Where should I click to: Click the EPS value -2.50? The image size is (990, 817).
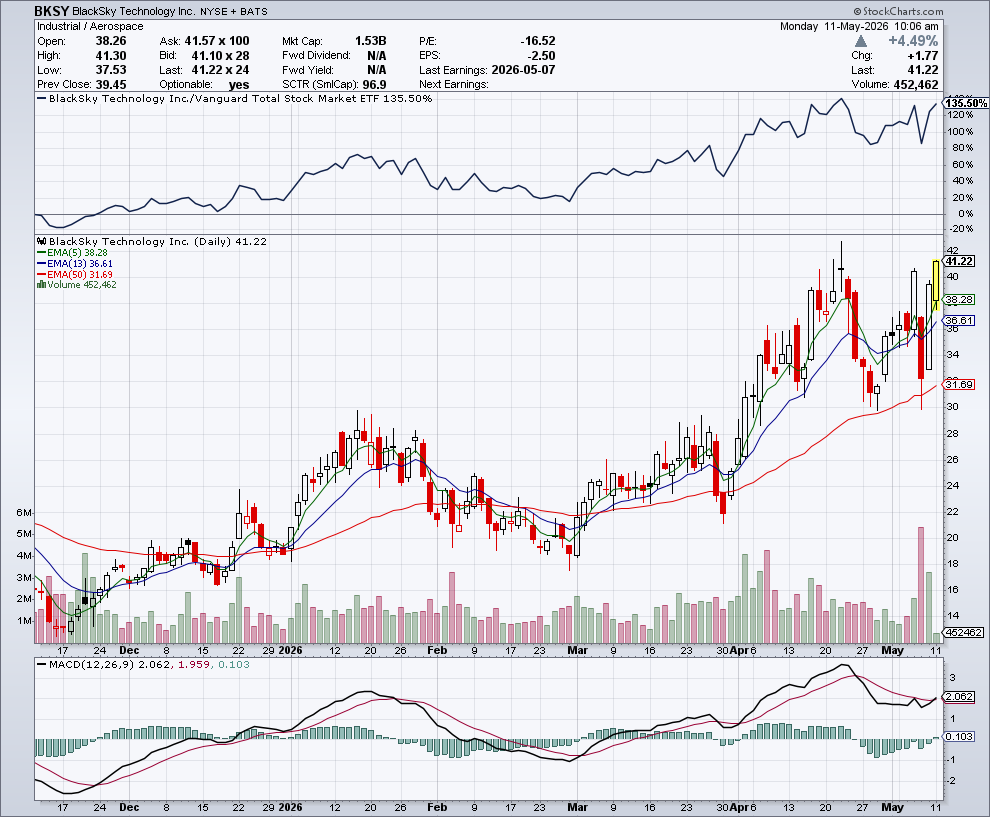[x=542, y=56]
